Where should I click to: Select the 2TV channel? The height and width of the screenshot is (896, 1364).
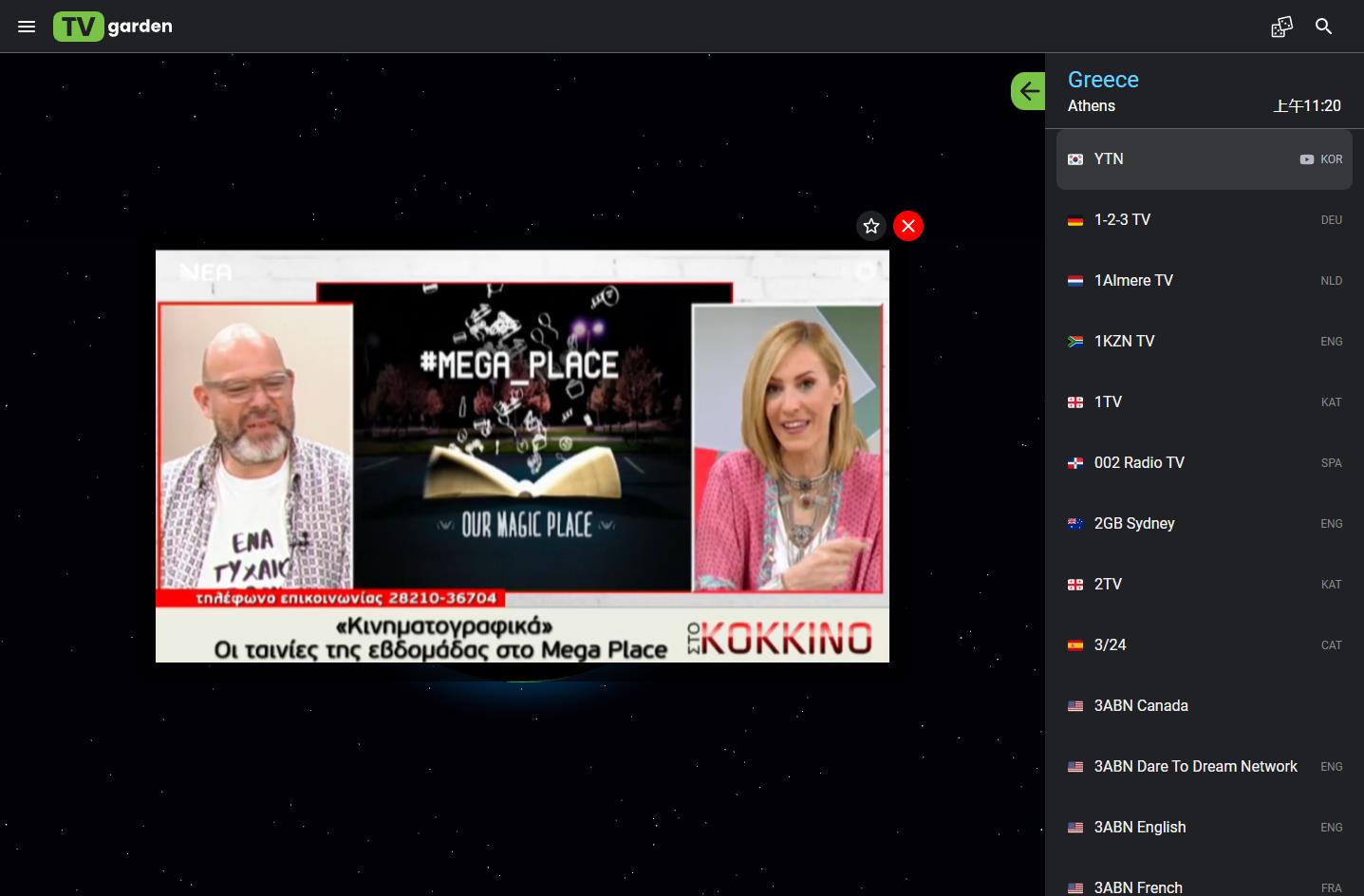[x=1205, y=585]
